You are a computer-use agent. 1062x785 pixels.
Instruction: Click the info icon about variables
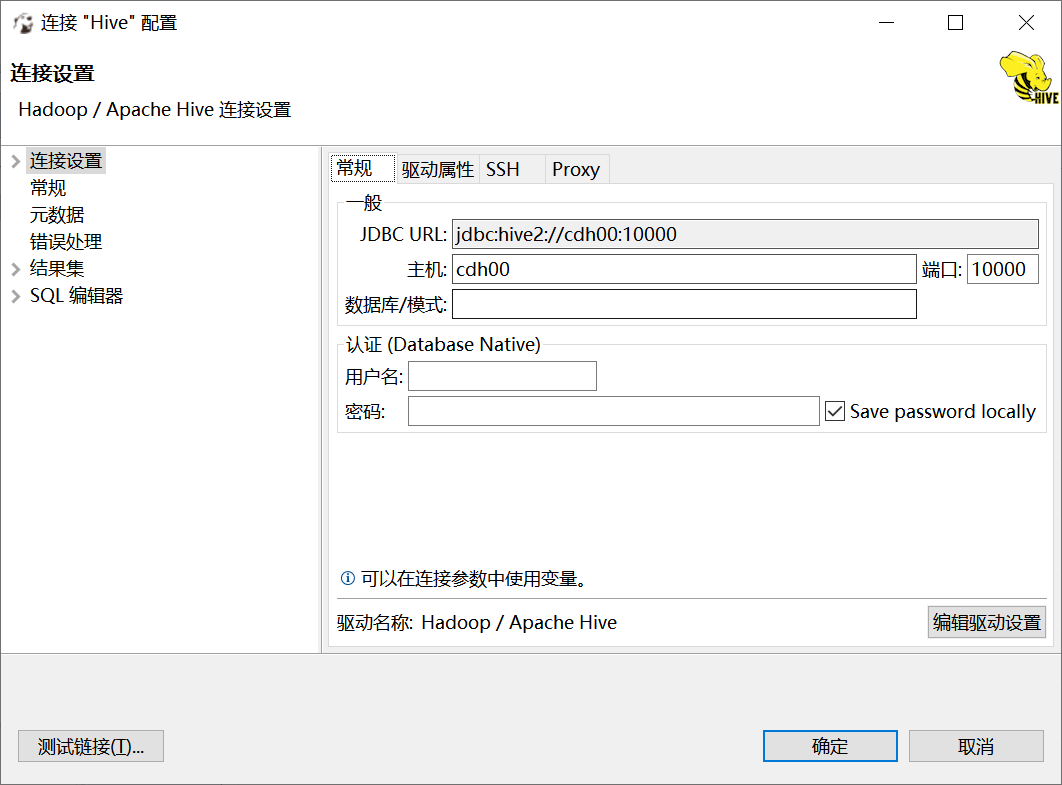click(347, 578)
